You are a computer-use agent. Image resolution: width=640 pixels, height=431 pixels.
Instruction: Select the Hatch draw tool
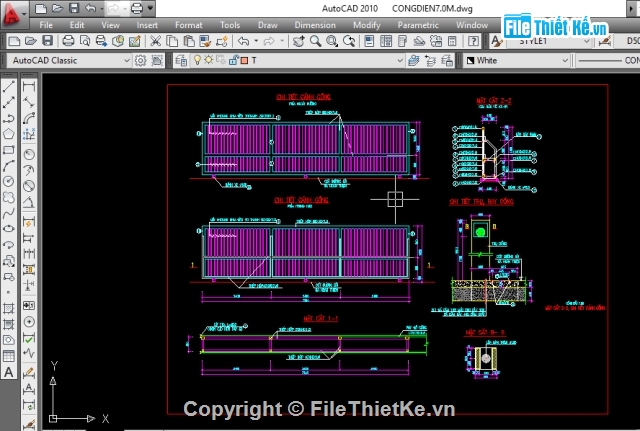coord(9,308)
